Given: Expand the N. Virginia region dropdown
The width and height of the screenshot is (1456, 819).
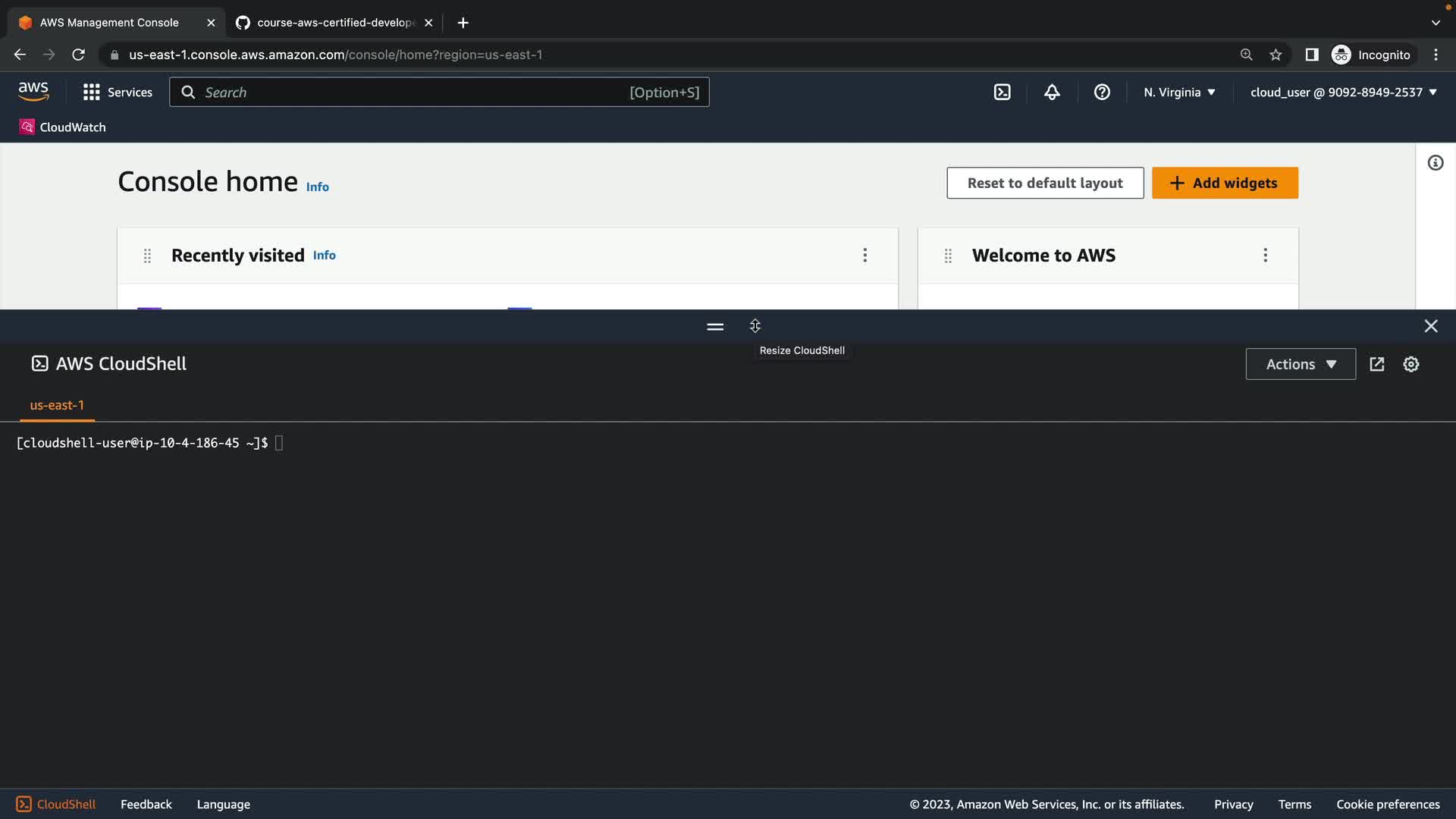Looking at the screenshot, I should (x=1179, y=92).
